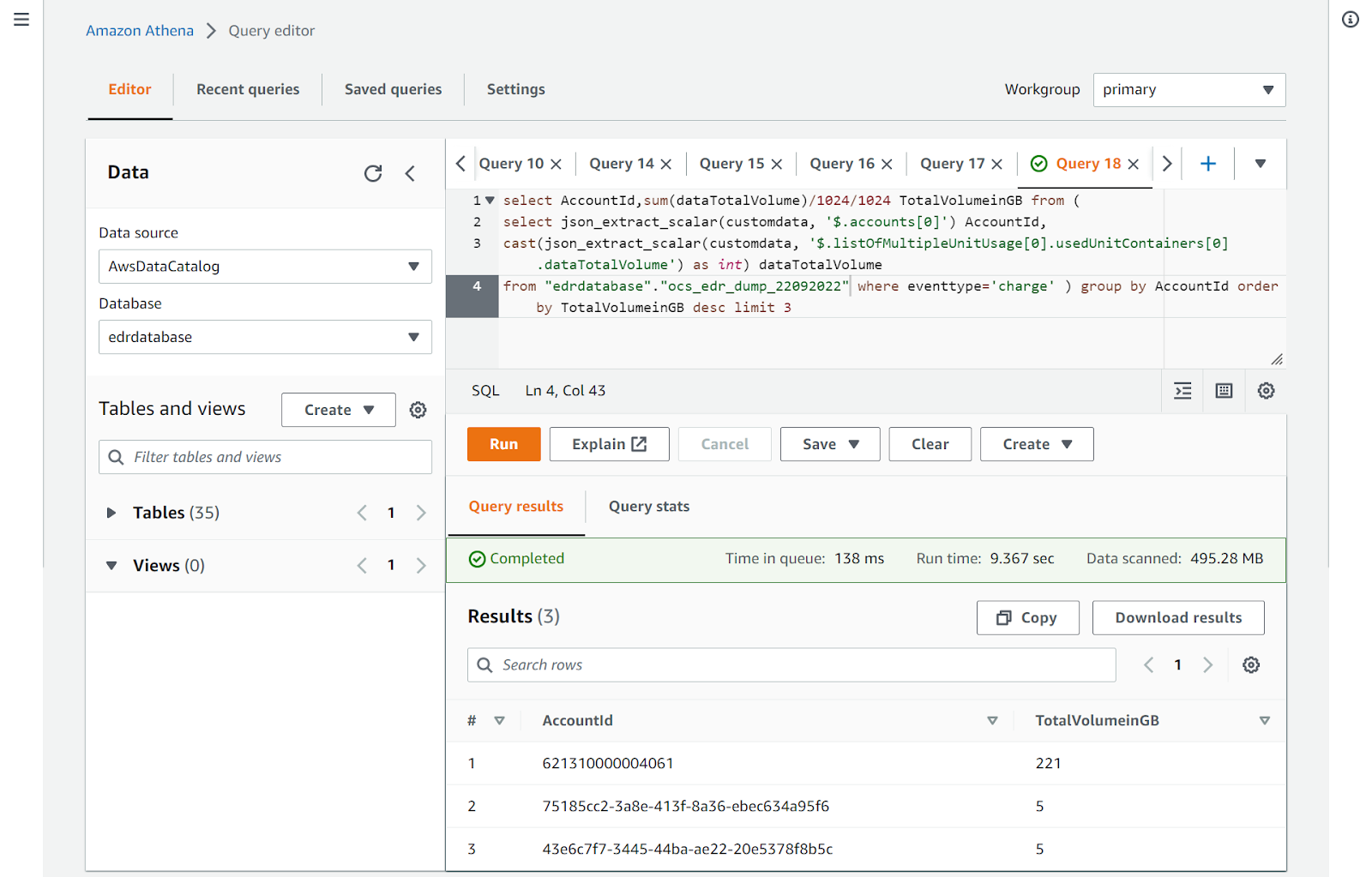Open Tables and views settings gear
This screenshot has height=877, width=1372.
click(418, 410)
